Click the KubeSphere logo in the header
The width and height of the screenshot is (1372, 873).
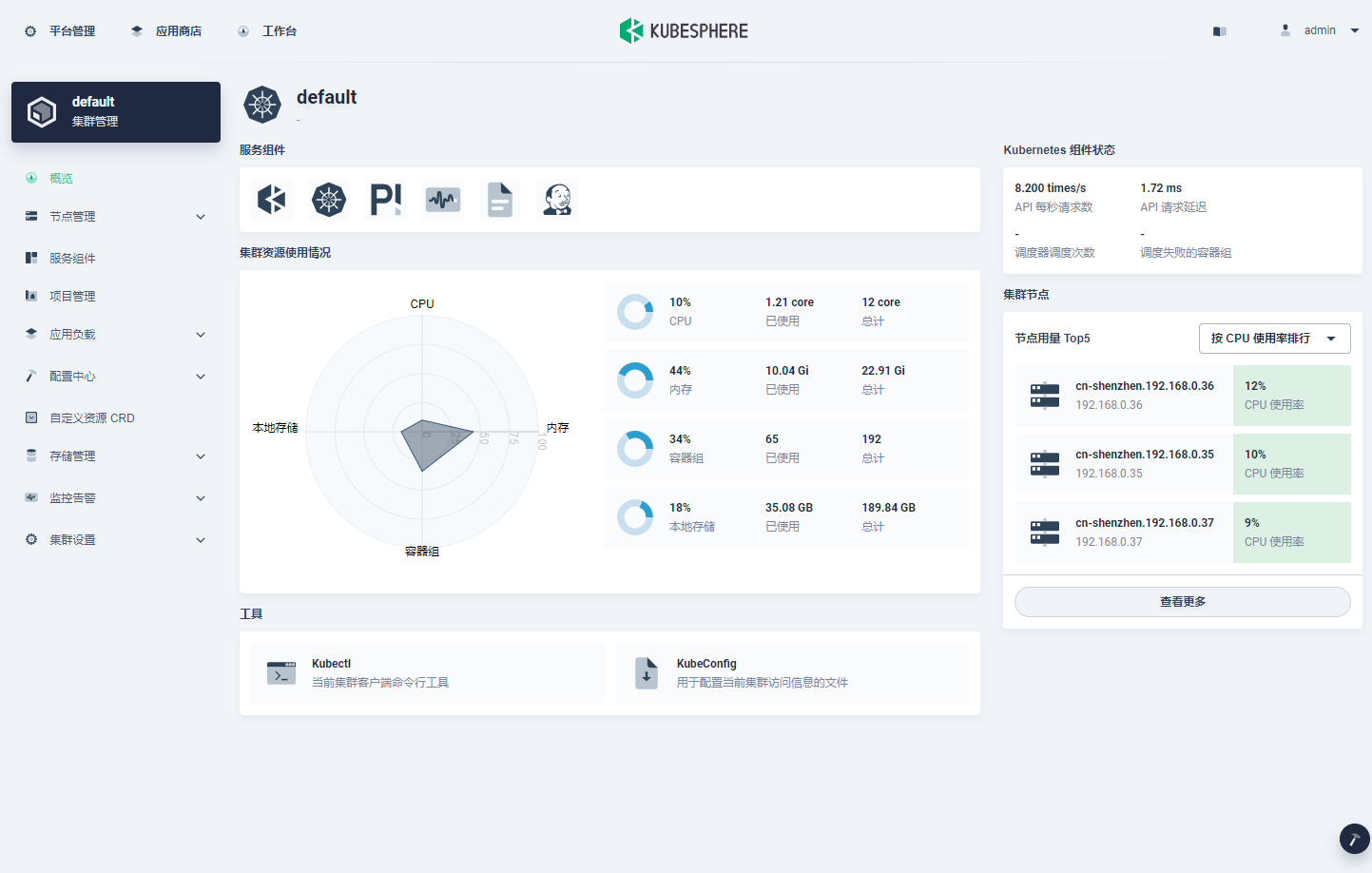coord(684,30)
